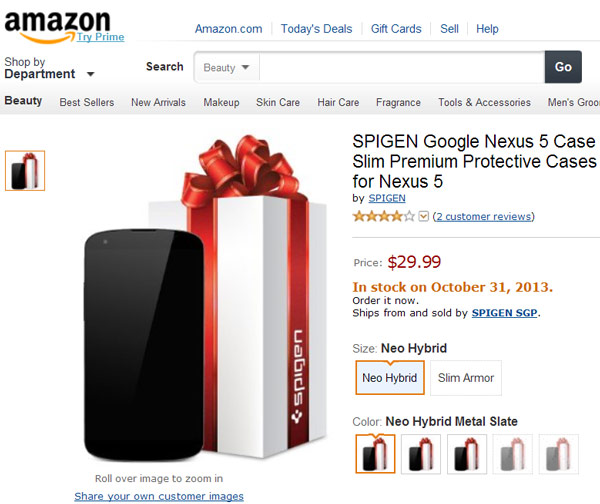The height and width of the screenshot is (504, 600).
Task: Pick the third color swatch option
Action: pyautogui.click(x=467, y=453)
